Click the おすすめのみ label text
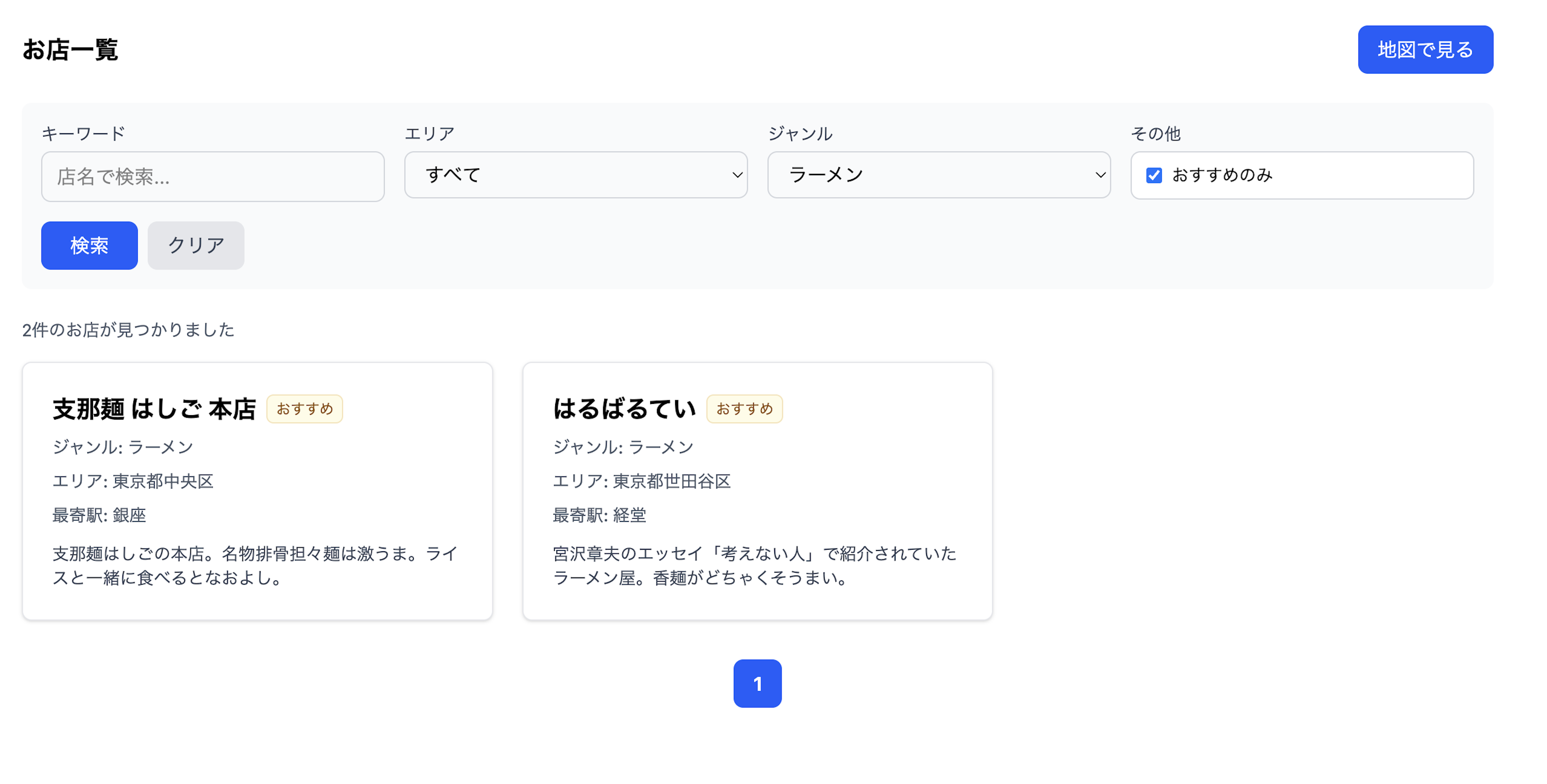The width and height of the screenshot is (1547, 784). point(1222,175)
